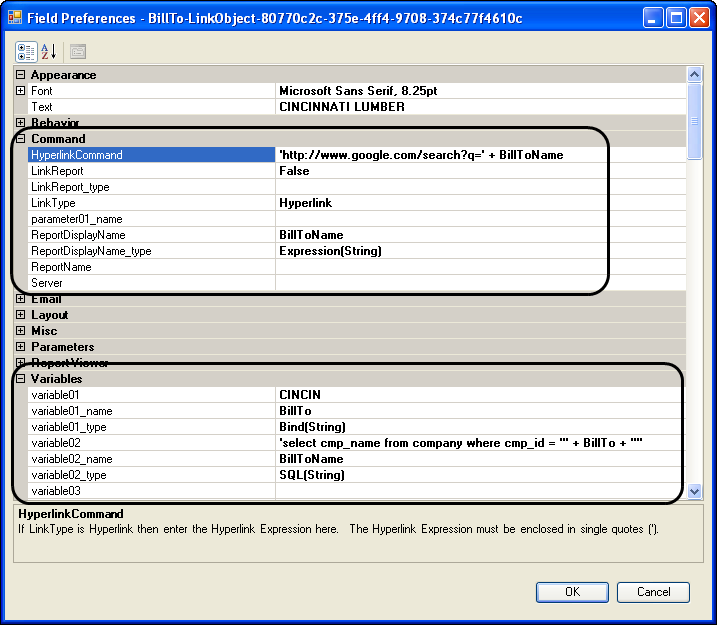Collapse the Appearance category
The image size is (717, 625).
pos(21,75)
